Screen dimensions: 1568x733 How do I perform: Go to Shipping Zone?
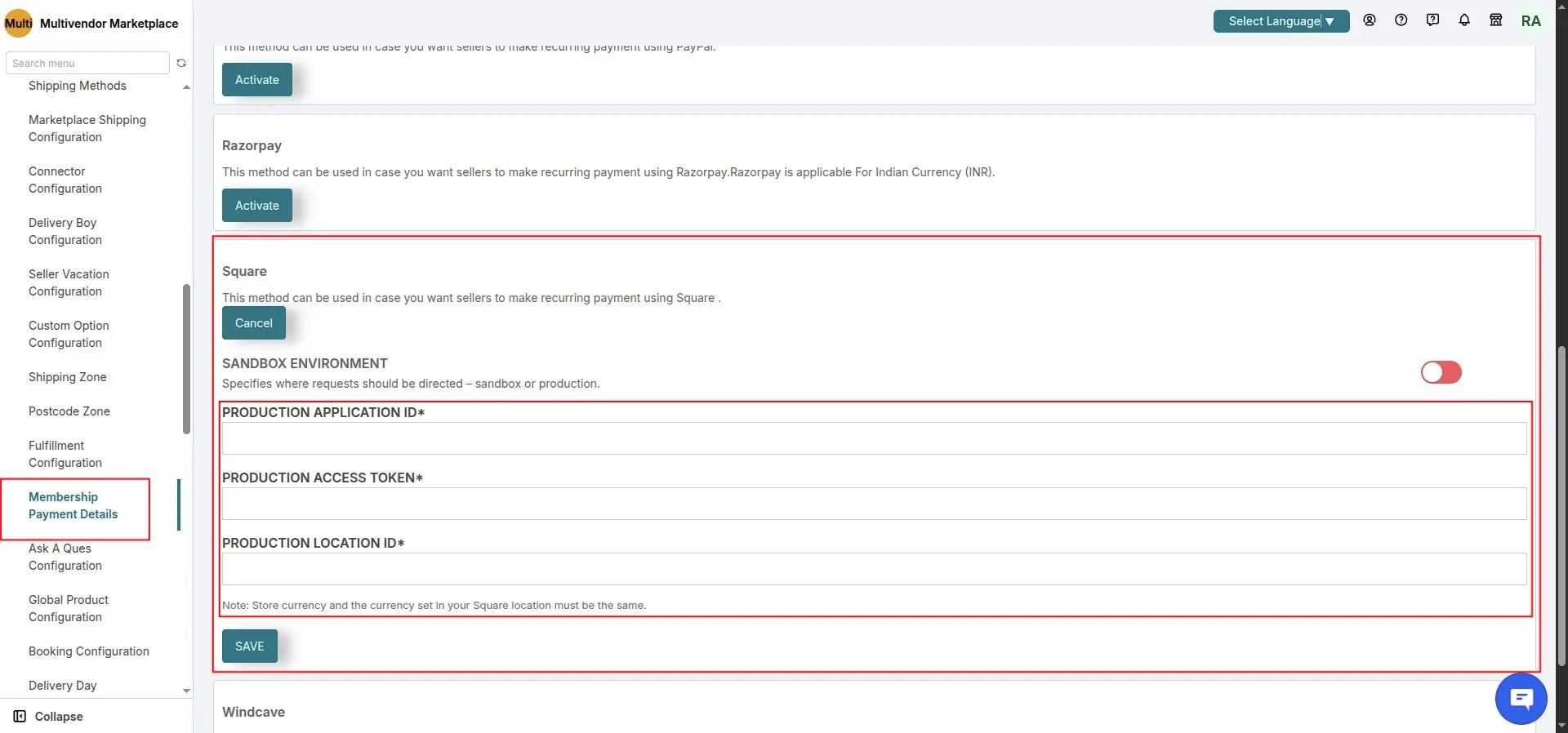pyautogui.click(x=68, y=377)
